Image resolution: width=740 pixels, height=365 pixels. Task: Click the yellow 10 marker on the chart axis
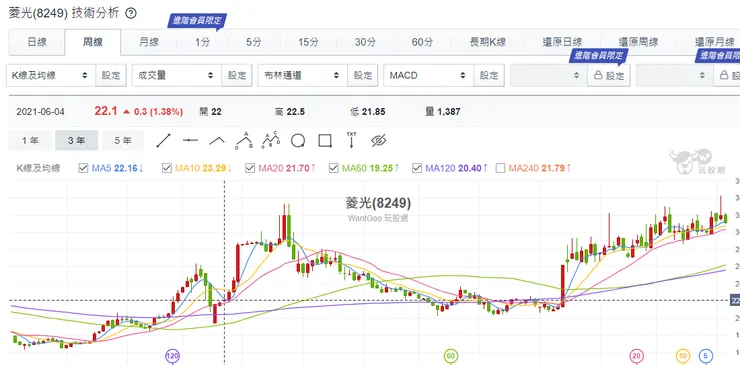[x=683, y=357]
